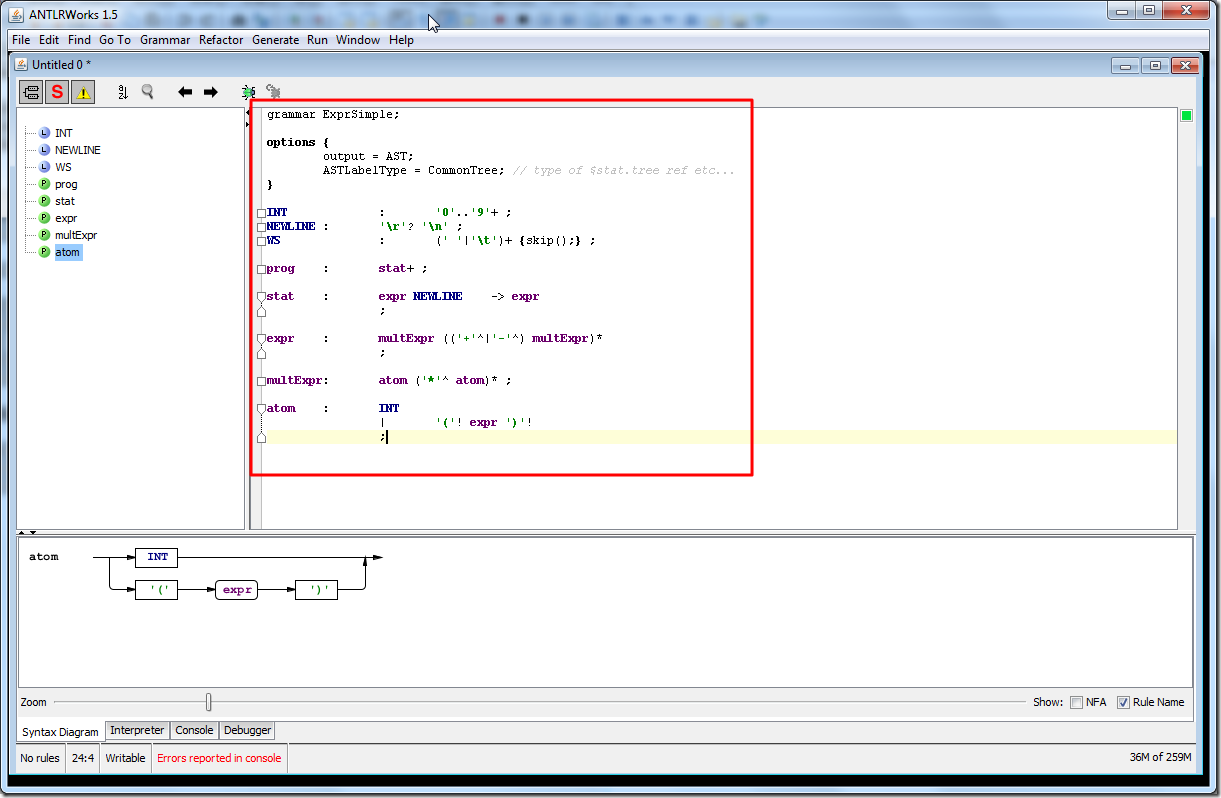Collapse the expr rule fold marker
This screenshot has height=798, width=1221.
click(x=261, y=339)
